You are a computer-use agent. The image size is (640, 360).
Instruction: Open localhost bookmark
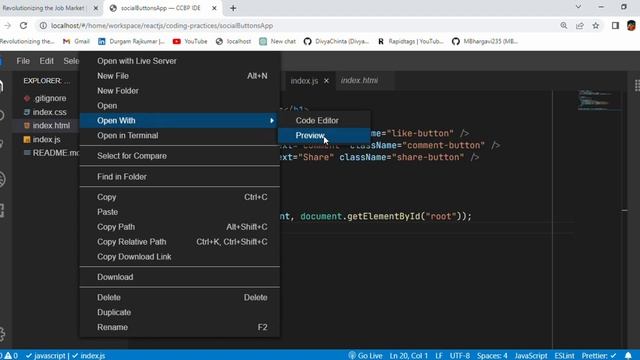click(x=233, y=41)
